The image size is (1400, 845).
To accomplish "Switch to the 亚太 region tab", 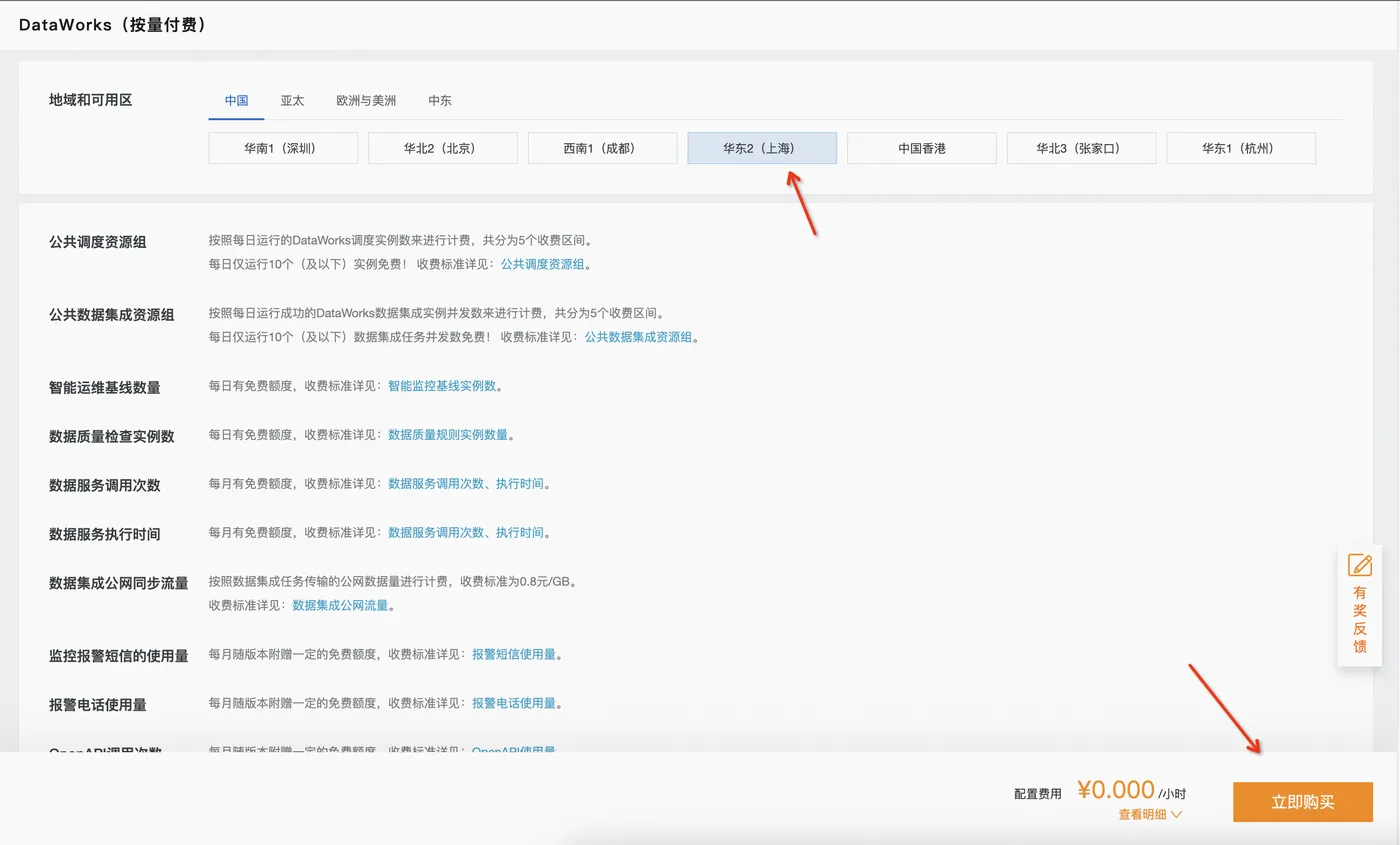I will point(292,100).
